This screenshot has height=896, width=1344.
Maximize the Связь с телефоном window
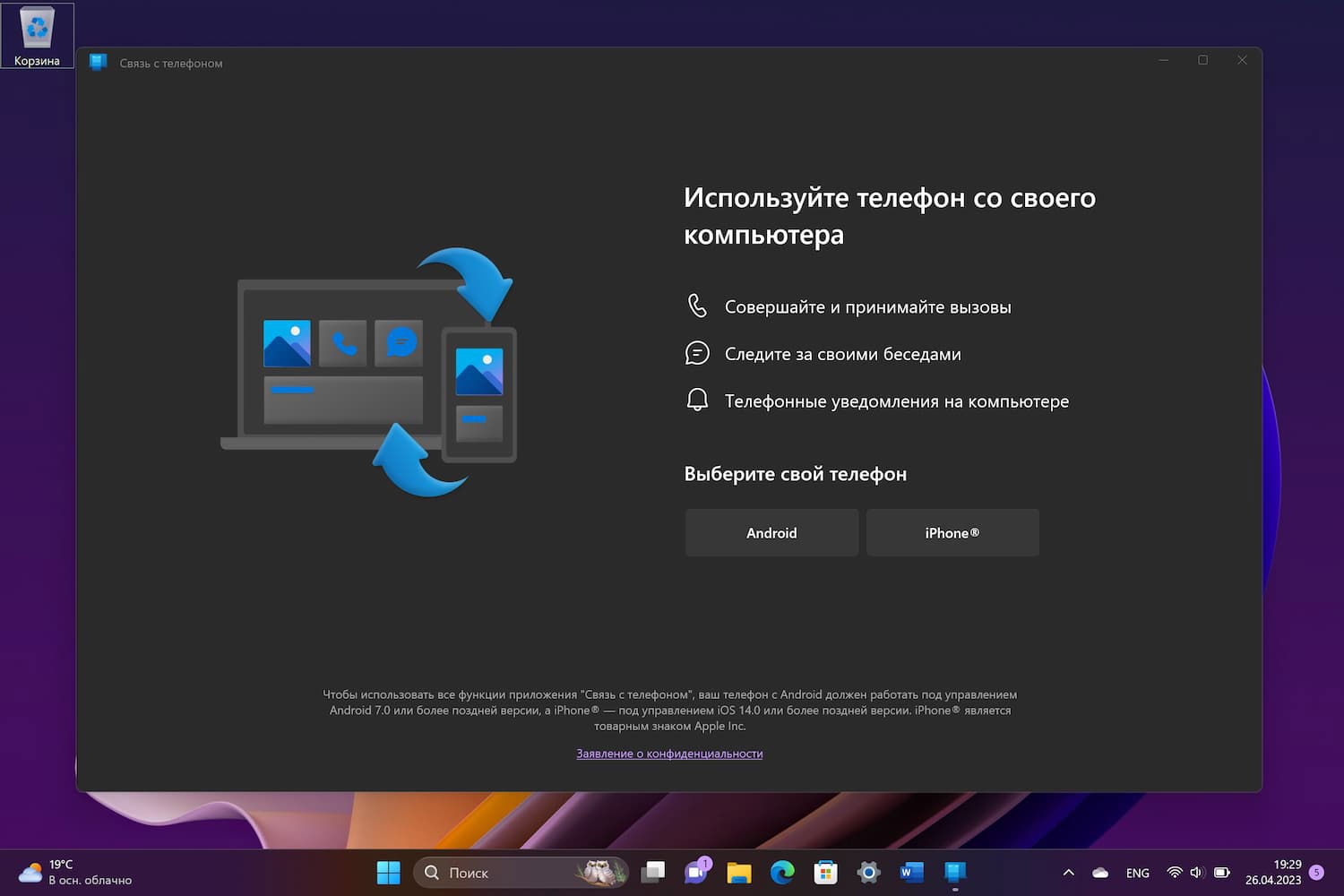pyautogui.click(x=1203, y=60)
